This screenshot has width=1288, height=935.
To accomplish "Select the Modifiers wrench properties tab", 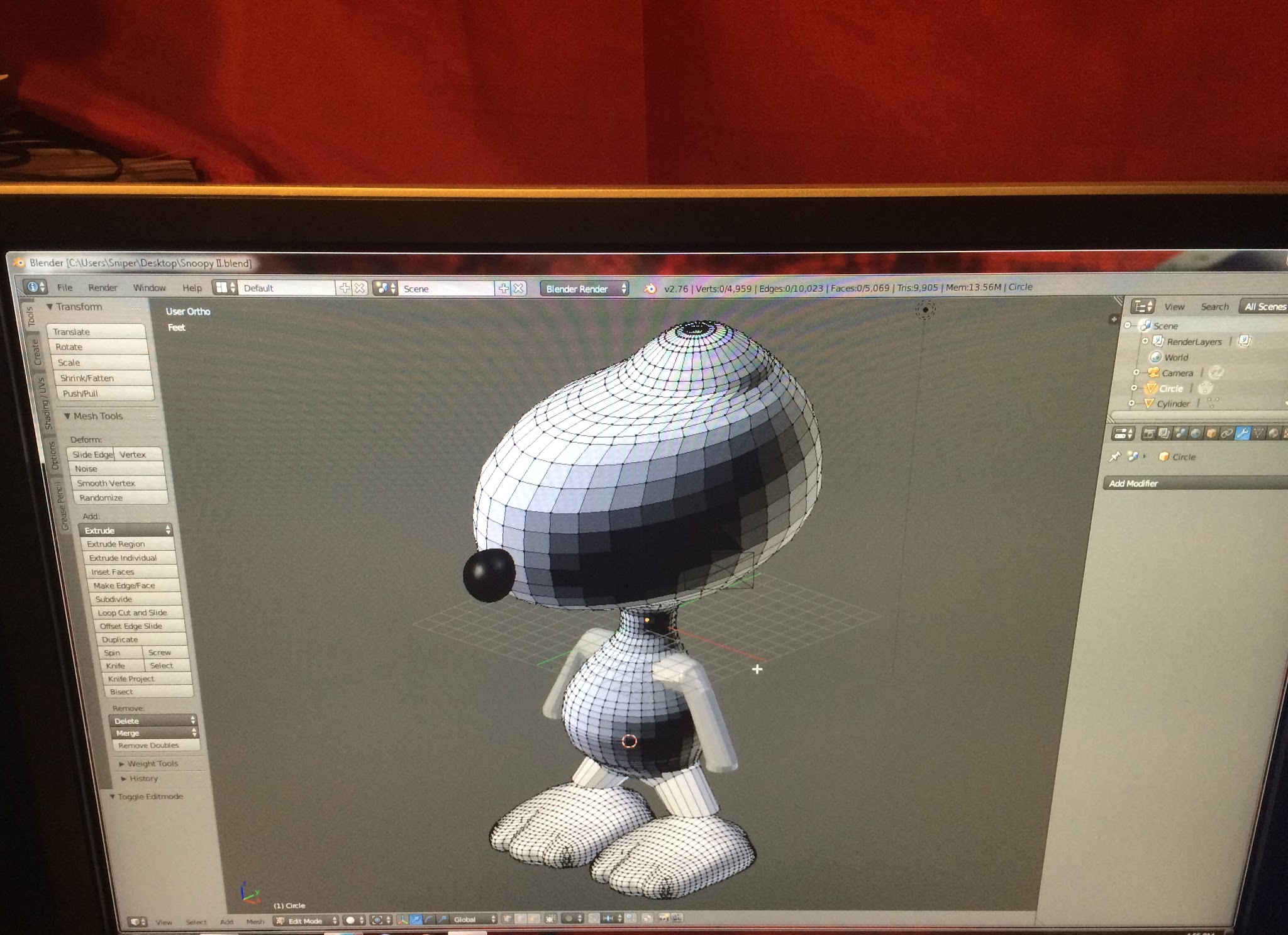I will pos(1243,433).
